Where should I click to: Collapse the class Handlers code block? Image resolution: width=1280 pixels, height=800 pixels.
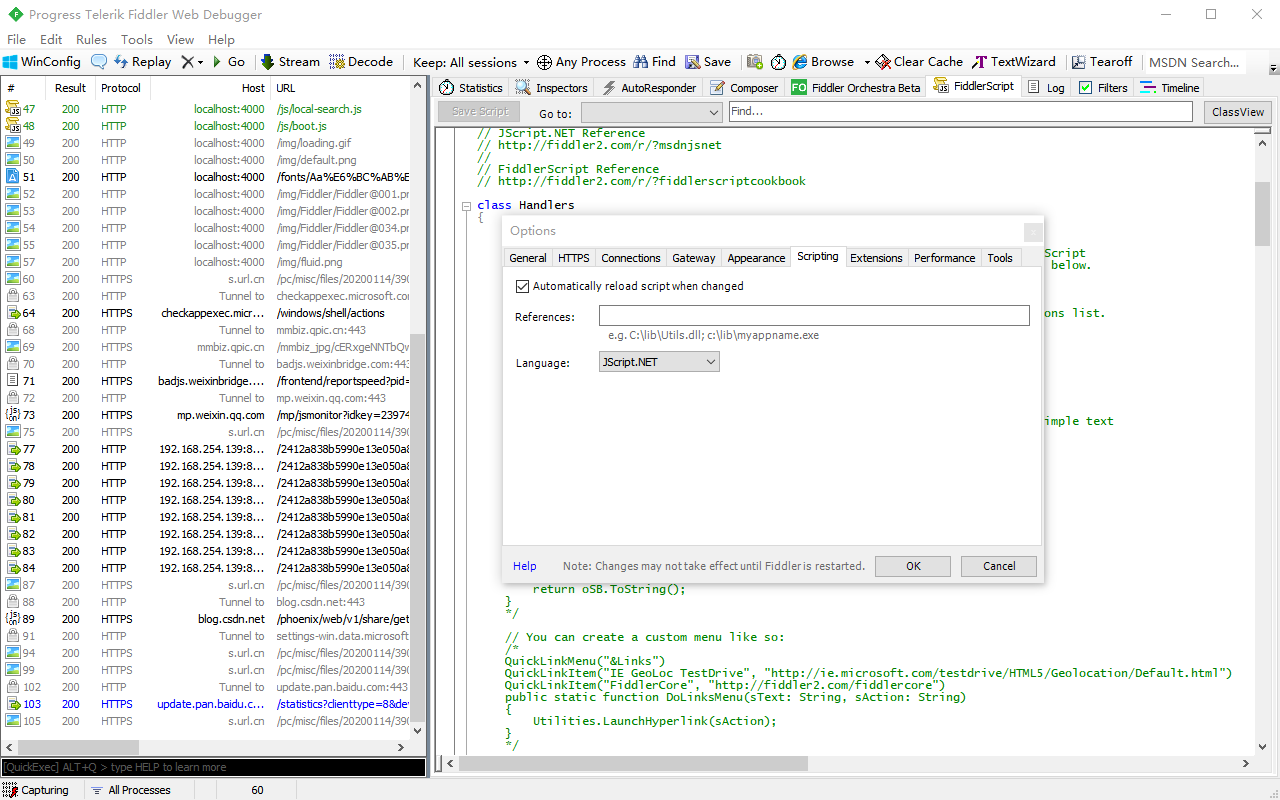click(466, 206)
